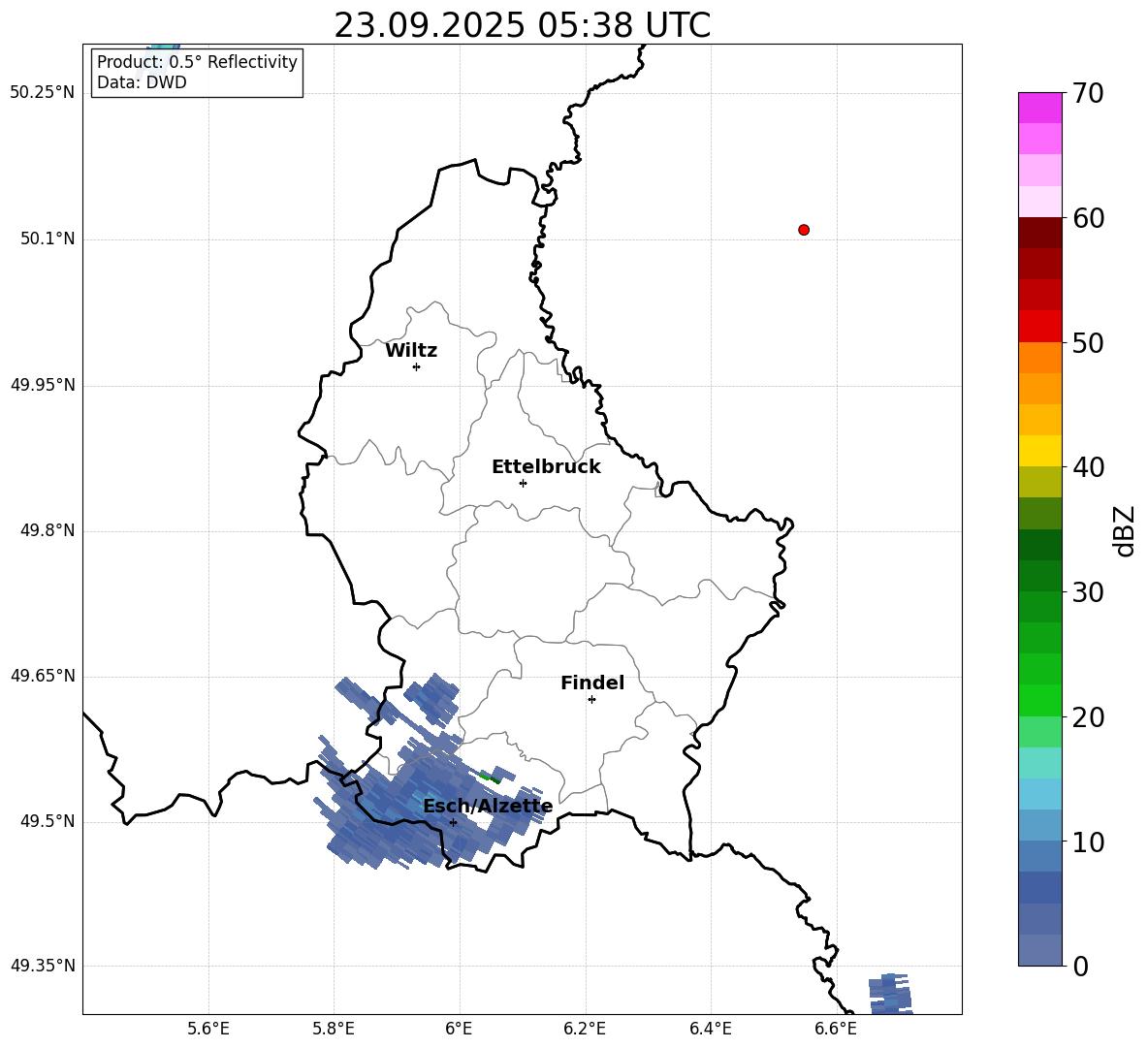Click the cross marker below Ettelbruck
Image resolution: width=1148 pixels, height=1048 pixels.
(x=523, y=483)
